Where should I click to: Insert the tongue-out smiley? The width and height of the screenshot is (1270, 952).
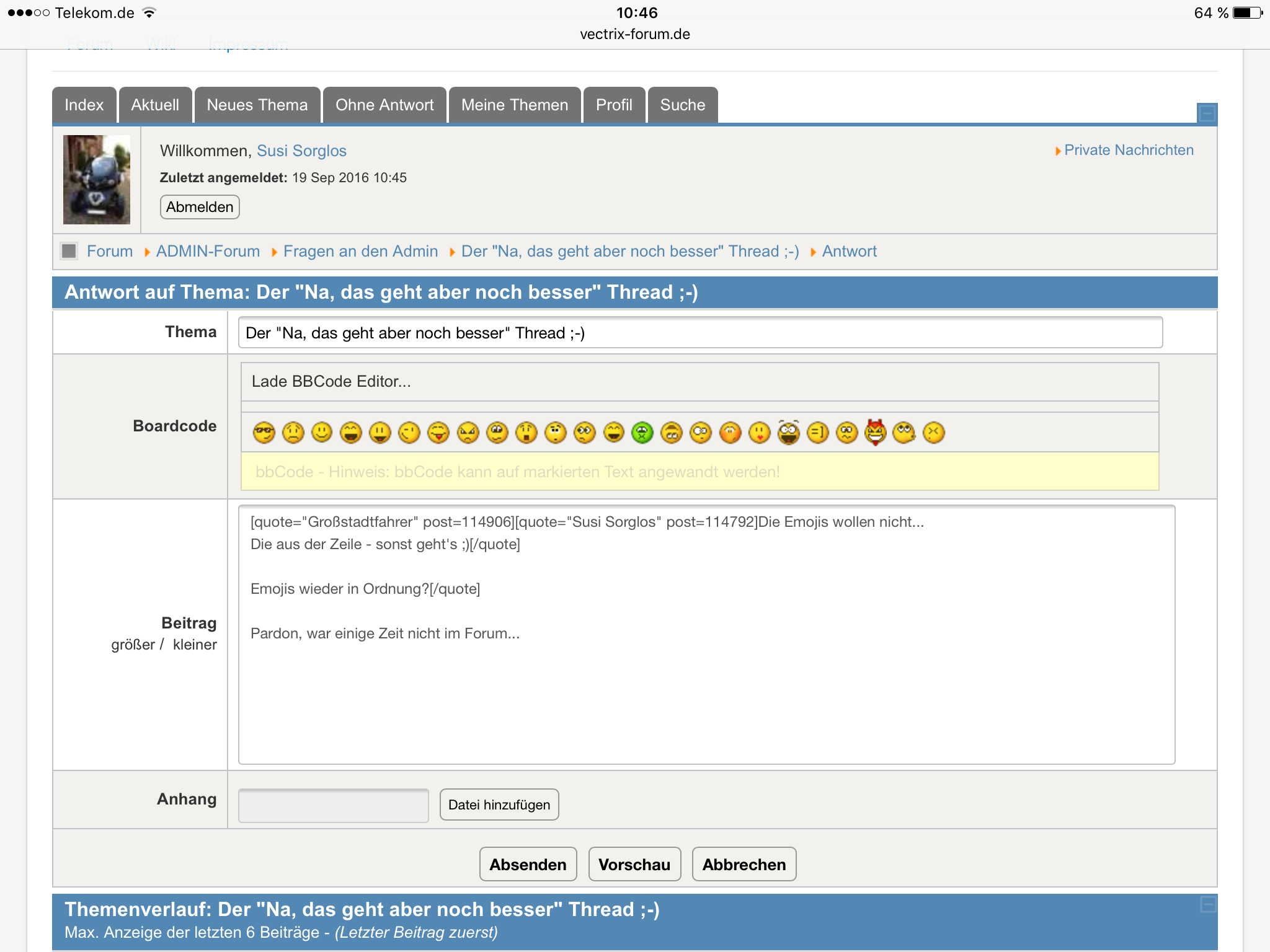438,432
